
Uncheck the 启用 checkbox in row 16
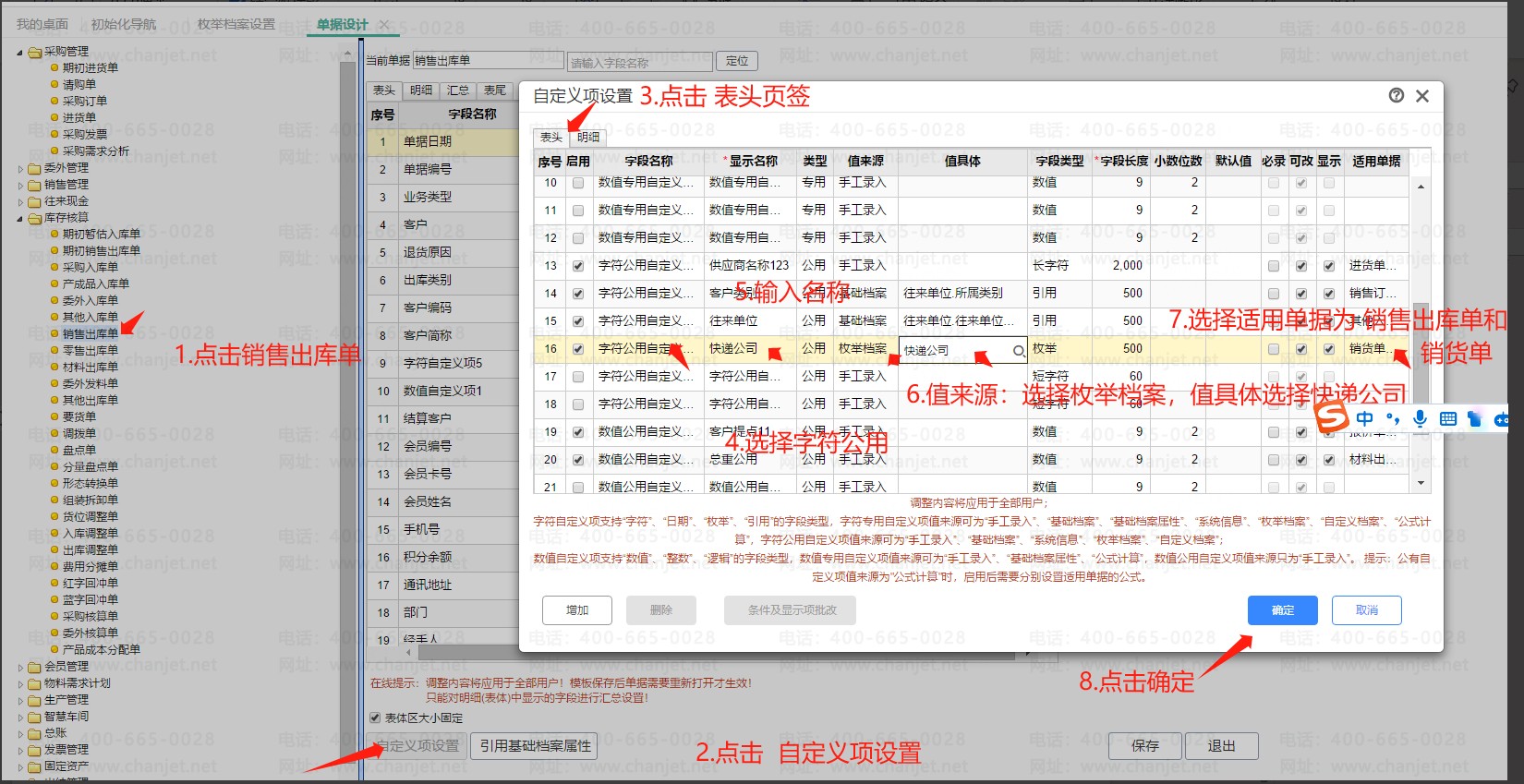[x=578, y=349]
